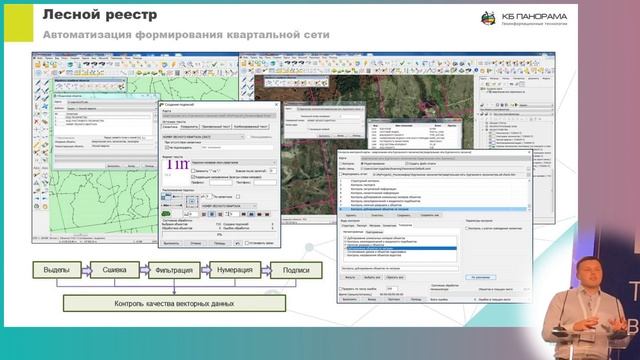Image resolution: width=640 pixels, height=360 pixels.
Task: Switch to the 'Метрика' tab in control dialog
Action: pos(375,226)
